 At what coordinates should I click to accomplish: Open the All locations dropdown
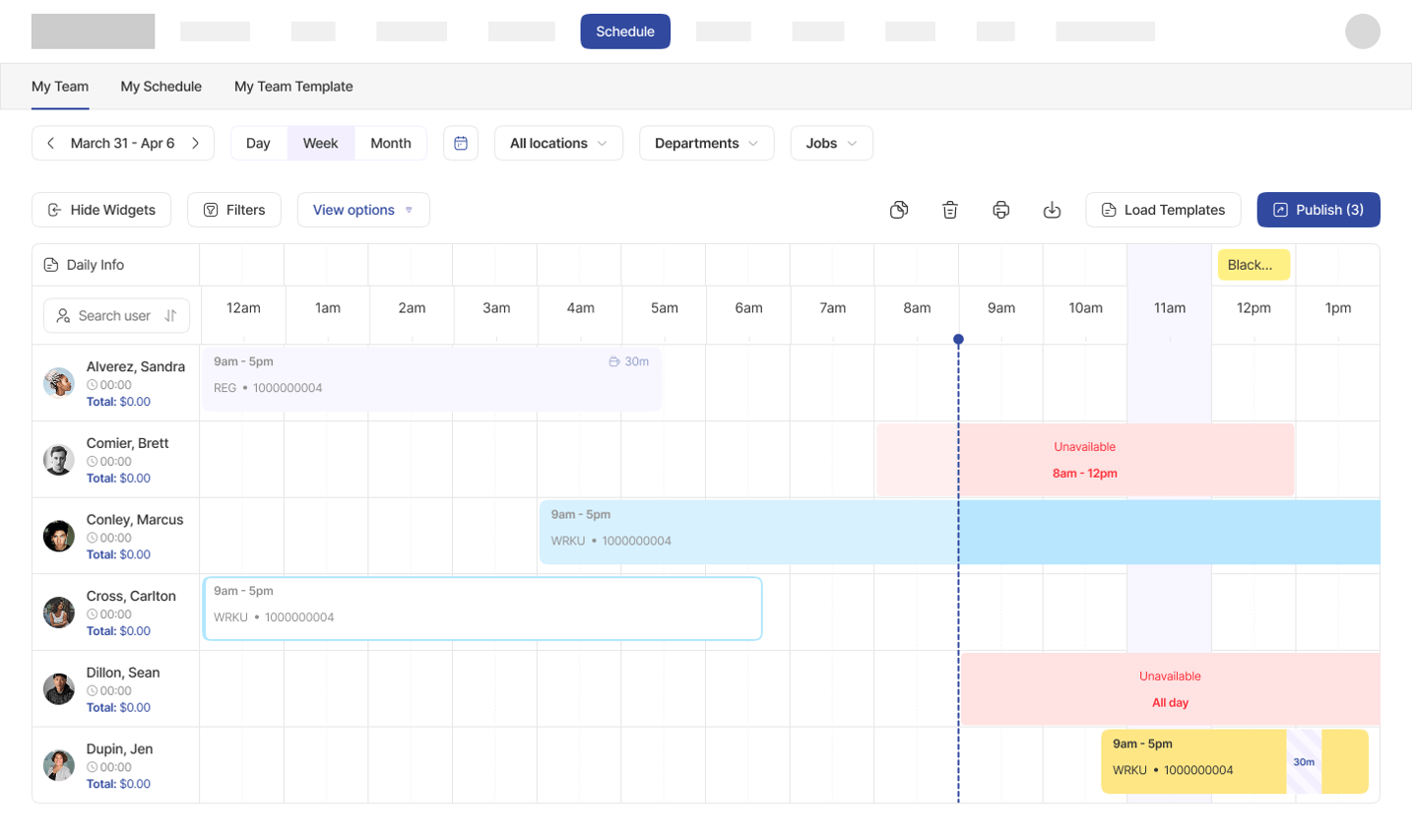click(x=558, y=142)
